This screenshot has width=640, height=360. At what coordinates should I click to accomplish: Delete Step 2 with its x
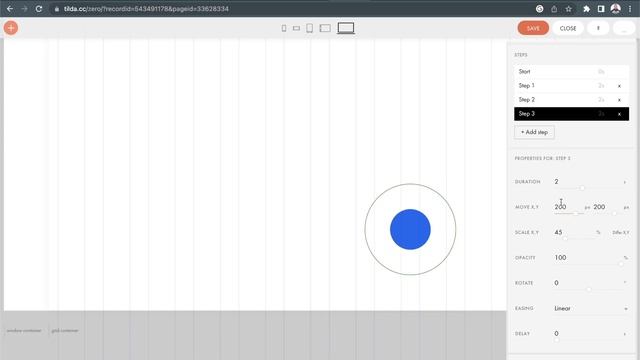pyautogui.click(x=619, y=100)
